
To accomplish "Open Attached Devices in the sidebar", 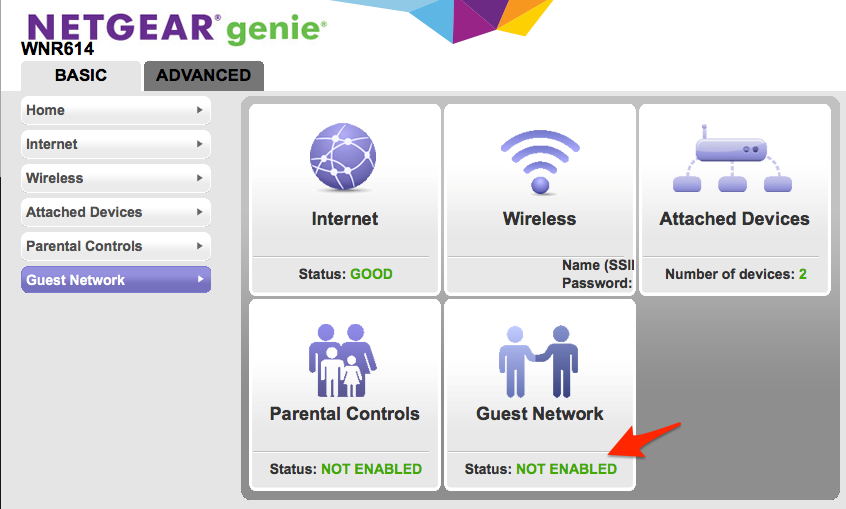I will [115, 212].
